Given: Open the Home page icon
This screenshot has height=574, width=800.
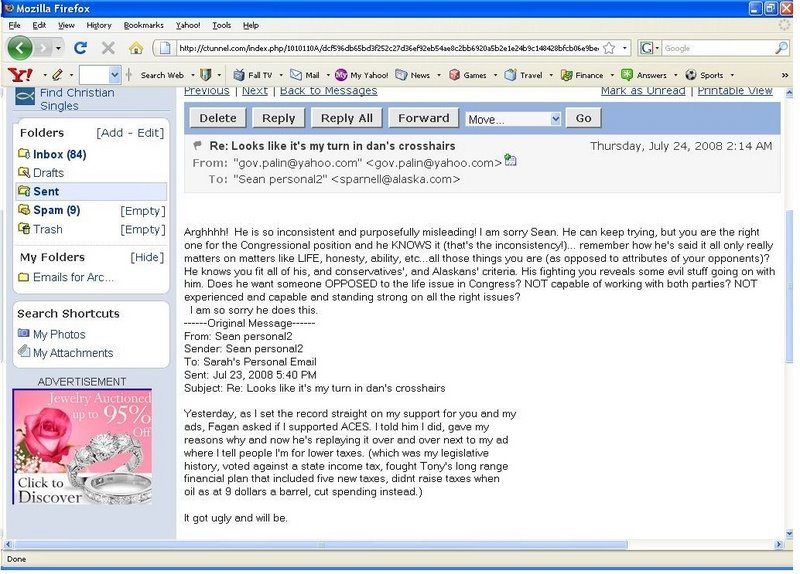Looking at the screenshot, I should 136,48.
